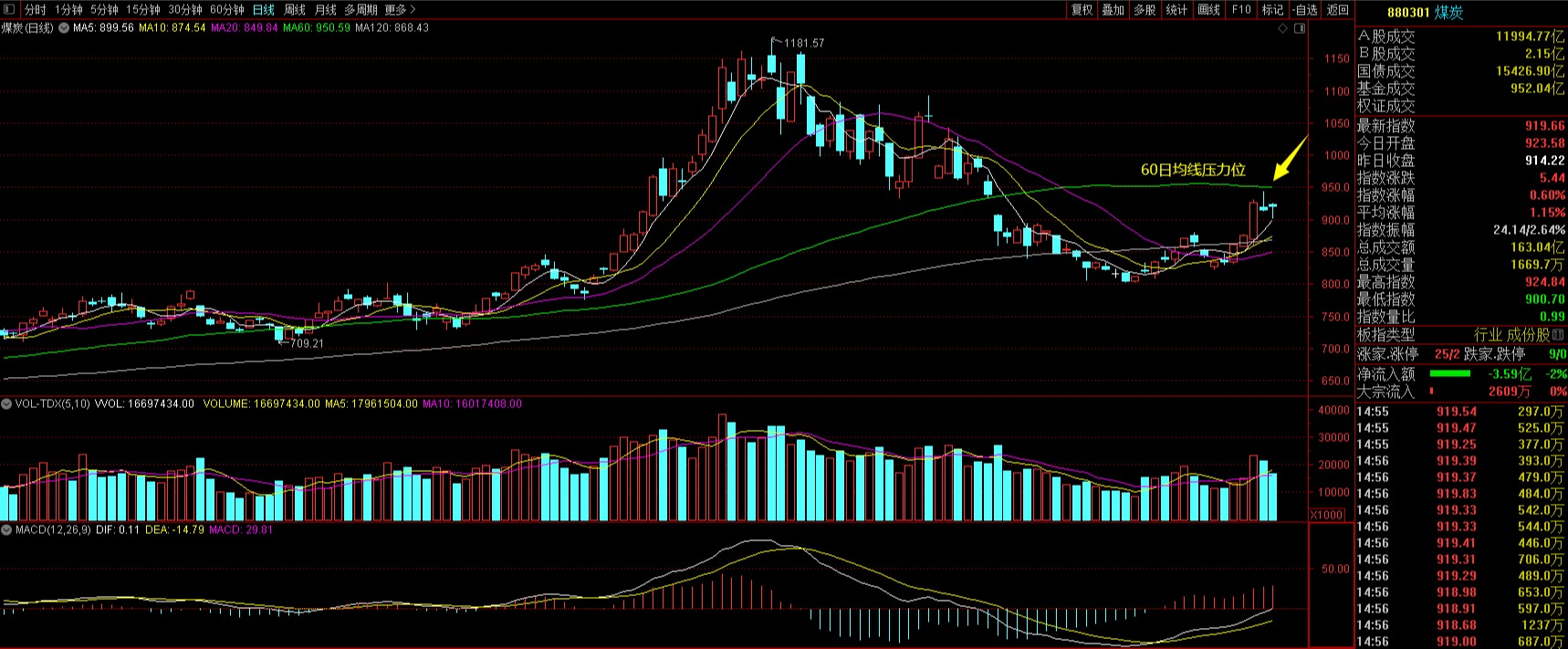Select the 5分钟 period tab
Image resolution: width=1568 pixels, height=649 pixels.
104,10
